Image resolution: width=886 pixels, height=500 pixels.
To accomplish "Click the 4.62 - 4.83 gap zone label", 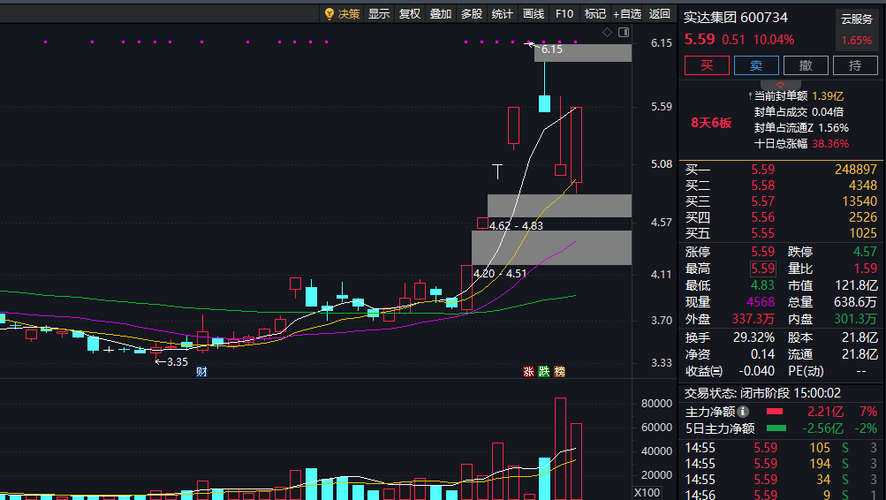I will click(x=516, y=226).
